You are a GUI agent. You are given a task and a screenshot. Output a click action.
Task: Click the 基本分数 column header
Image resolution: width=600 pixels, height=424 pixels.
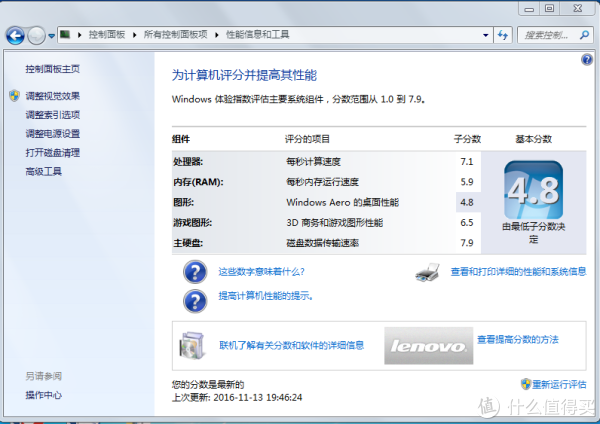[533, 139]
